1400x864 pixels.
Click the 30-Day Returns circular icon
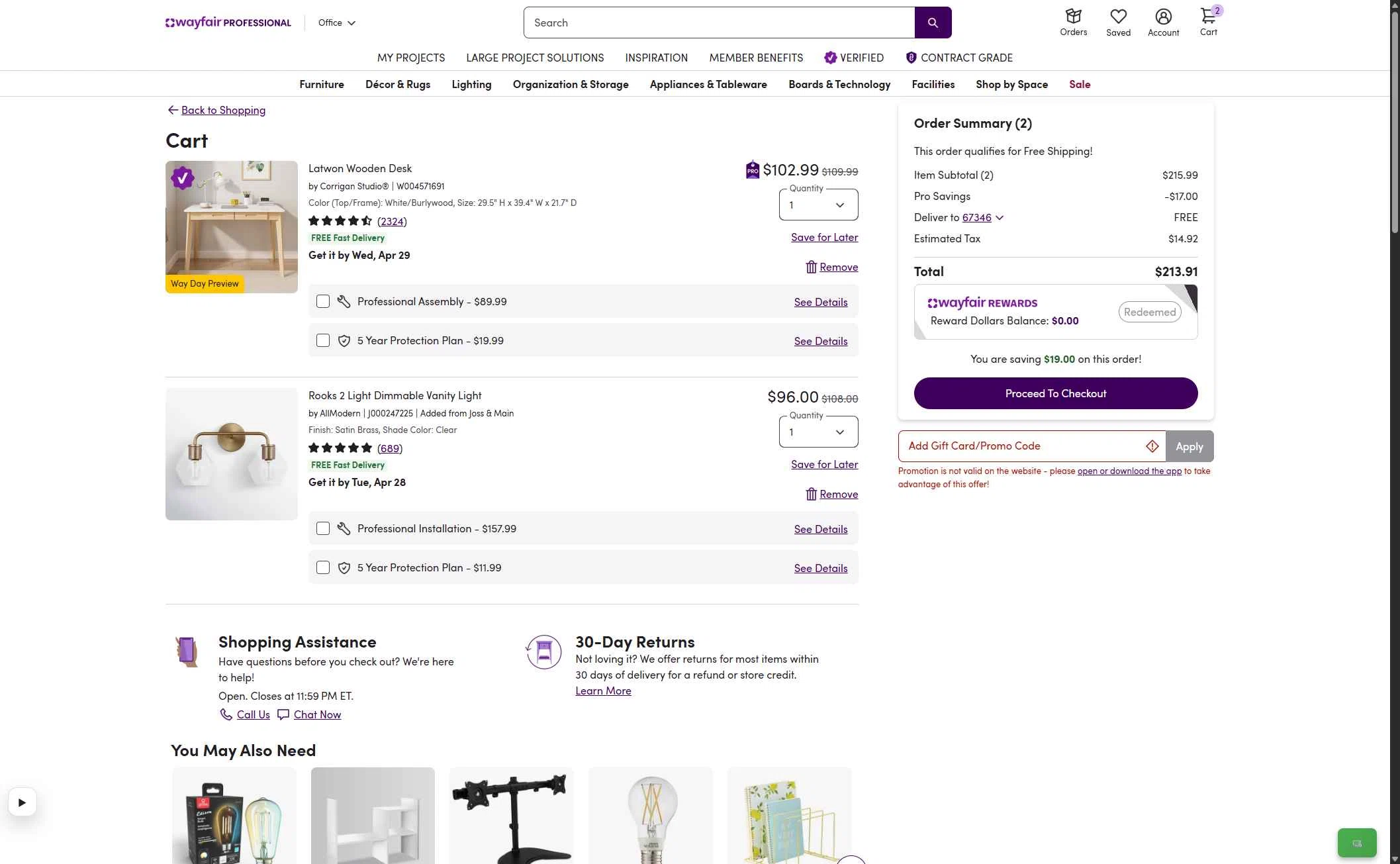tap(543, 652)
